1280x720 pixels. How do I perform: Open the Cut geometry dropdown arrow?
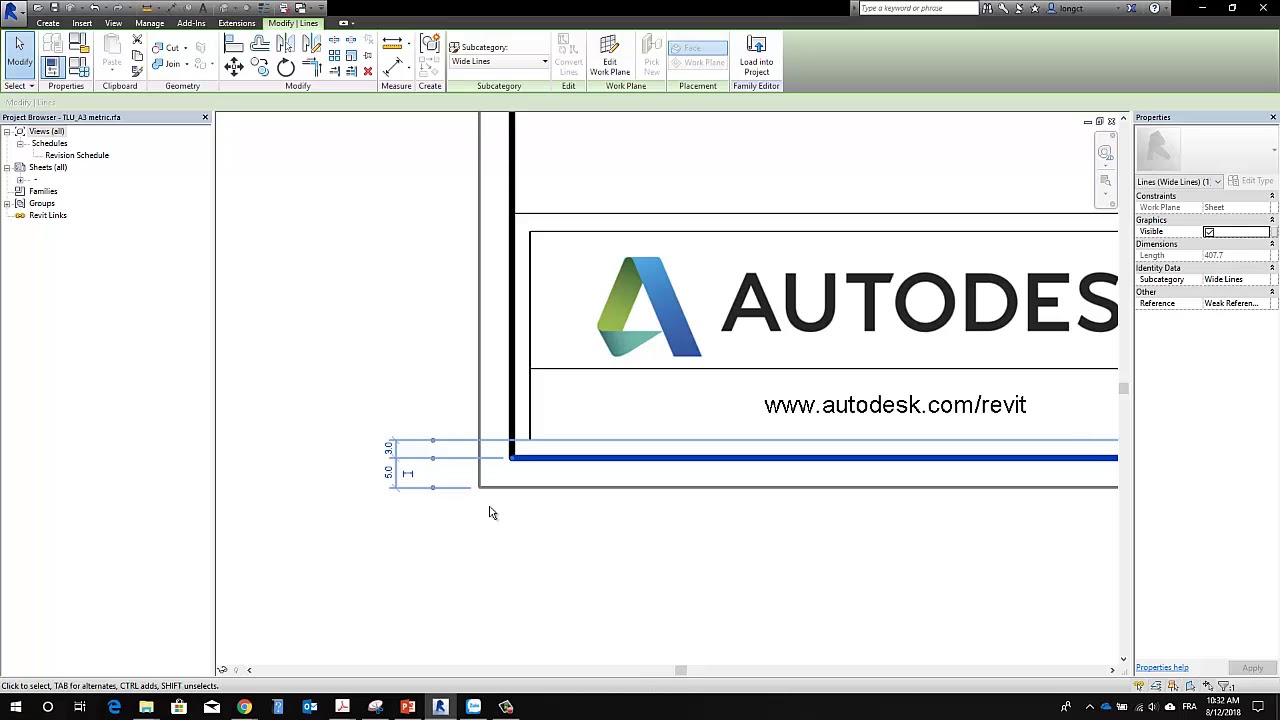(x=186, y=47)
